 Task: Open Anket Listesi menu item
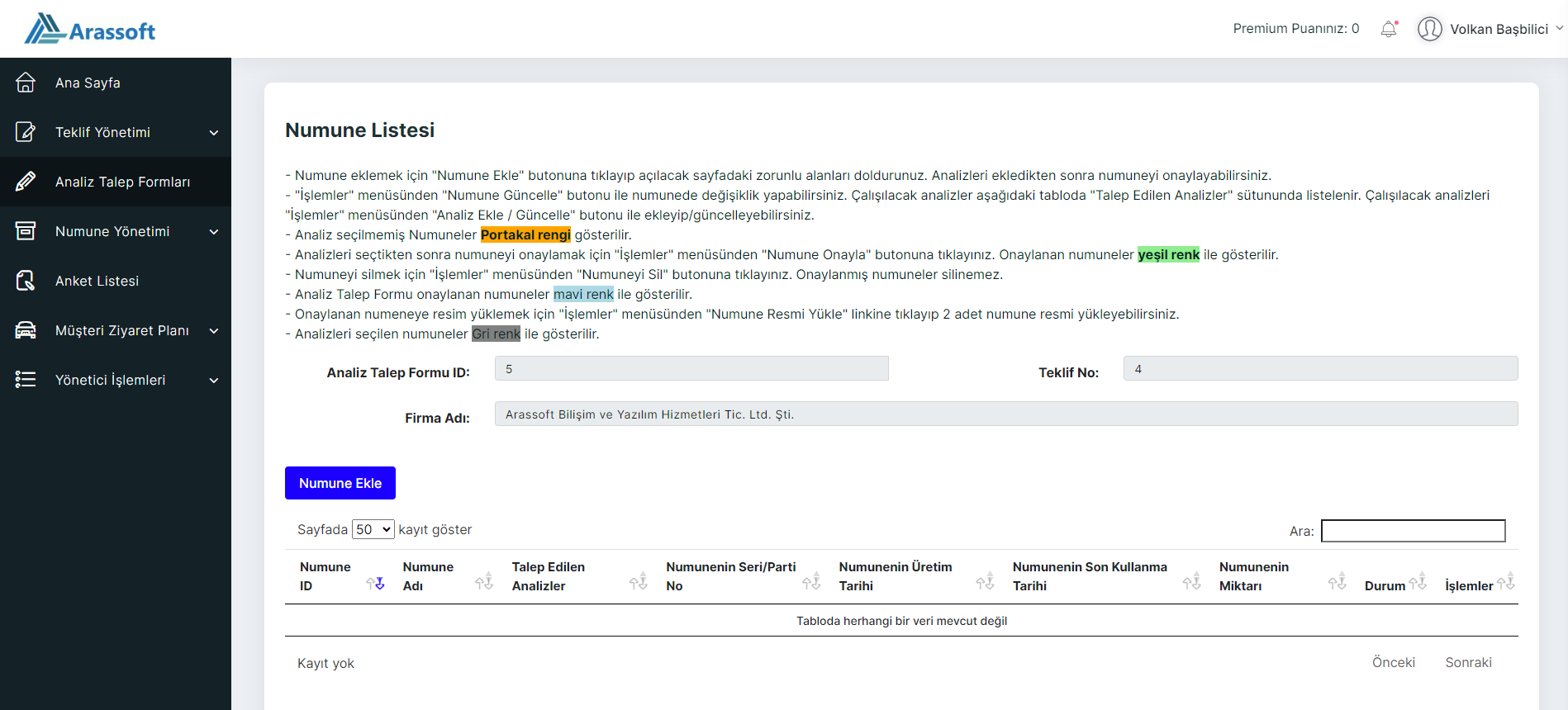coord(116,281)
